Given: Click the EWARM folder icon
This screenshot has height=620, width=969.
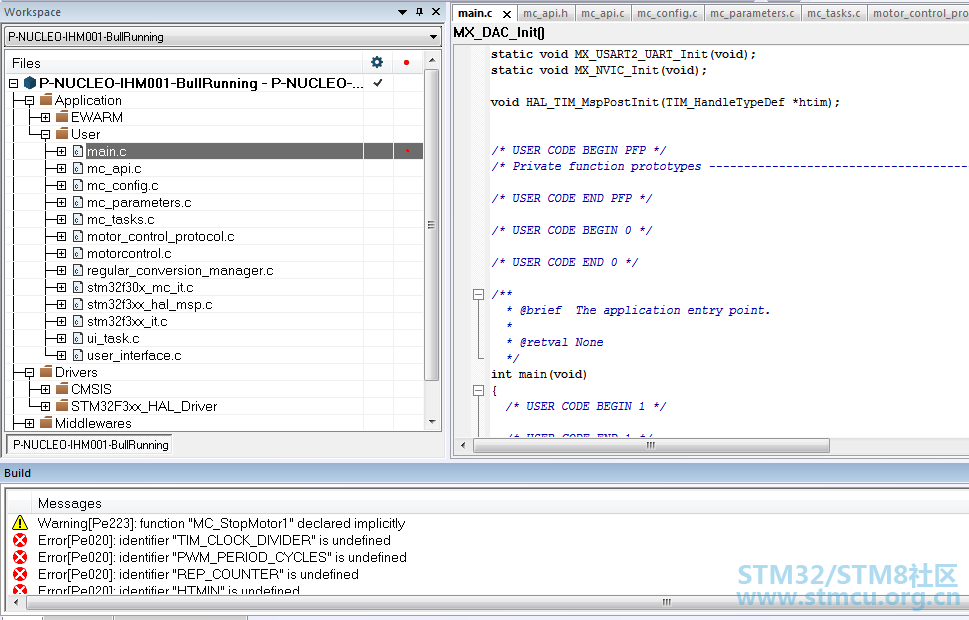Looking at the screenshot, I should 62,117.
